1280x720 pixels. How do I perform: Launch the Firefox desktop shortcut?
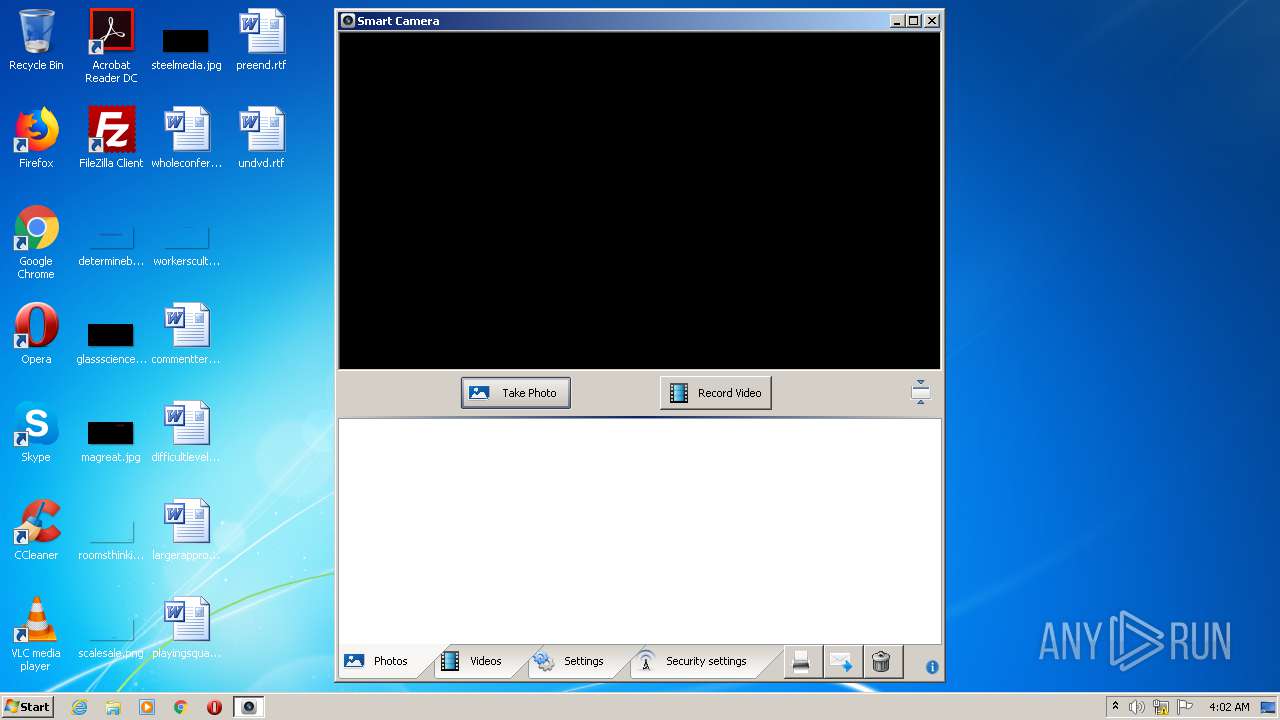pyautogui.click(x=36, y=138)
